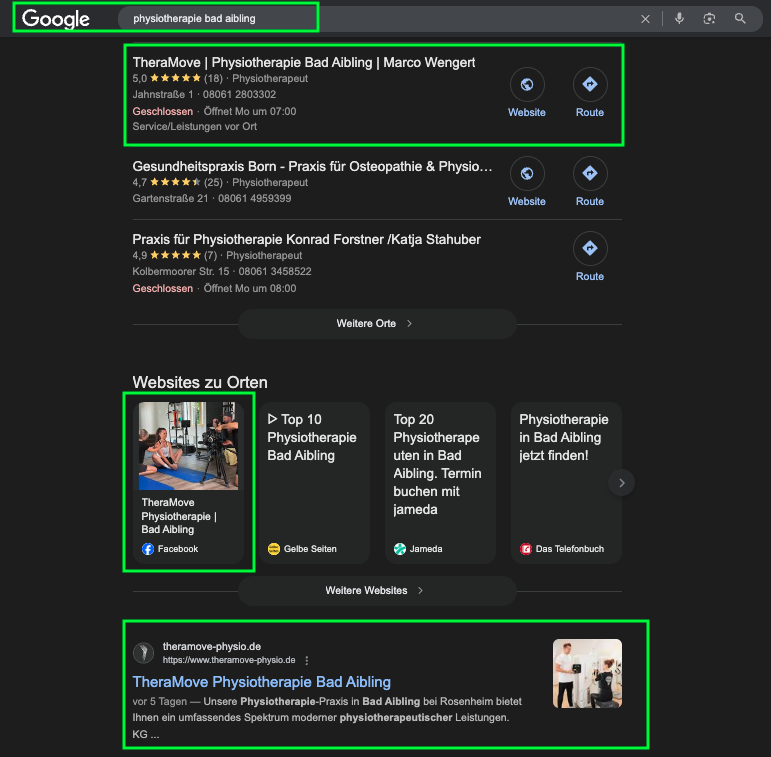
Task: Click https://www.theramove-physio.de URL text
Action: click(x=229, y=660)
